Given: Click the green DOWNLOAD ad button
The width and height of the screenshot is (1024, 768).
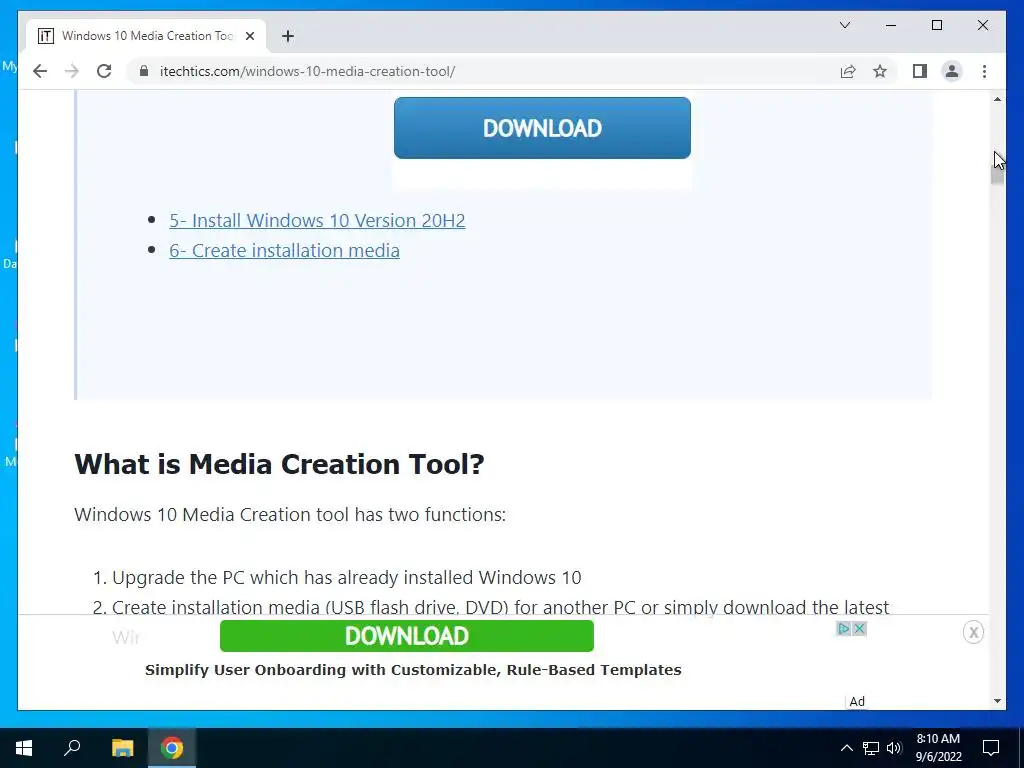Looking at the screenshot, I should (407, 636).
